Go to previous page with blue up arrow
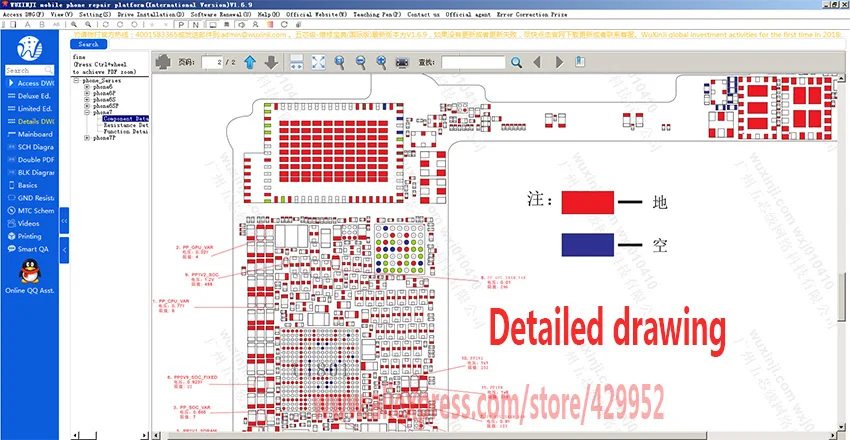 [x=249, y=62]
